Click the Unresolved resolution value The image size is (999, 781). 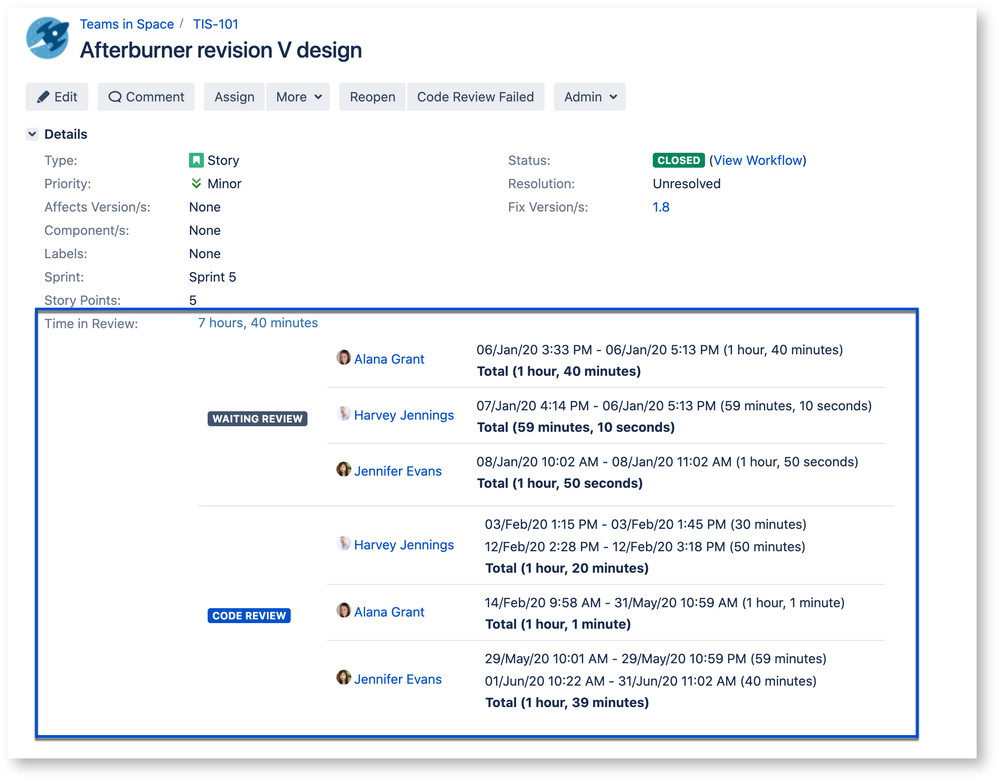(x=686, y=183)
